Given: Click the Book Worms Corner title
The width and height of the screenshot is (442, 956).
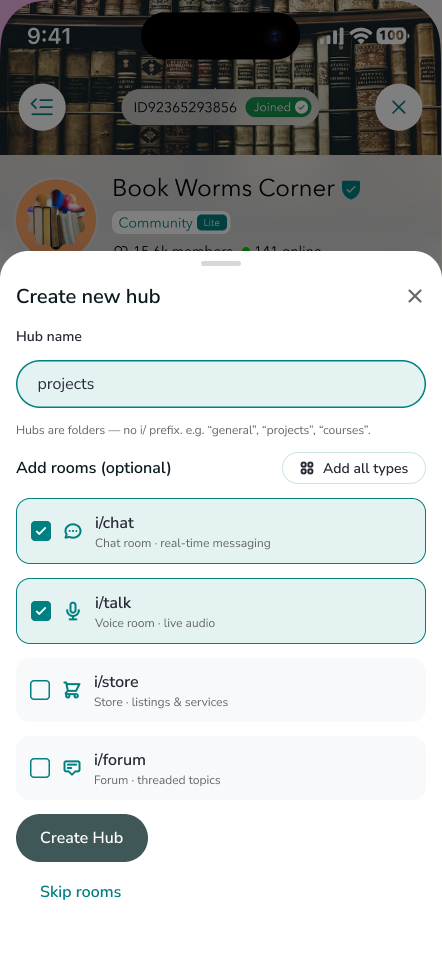Looking at the screenshot, I should (223, 188).
